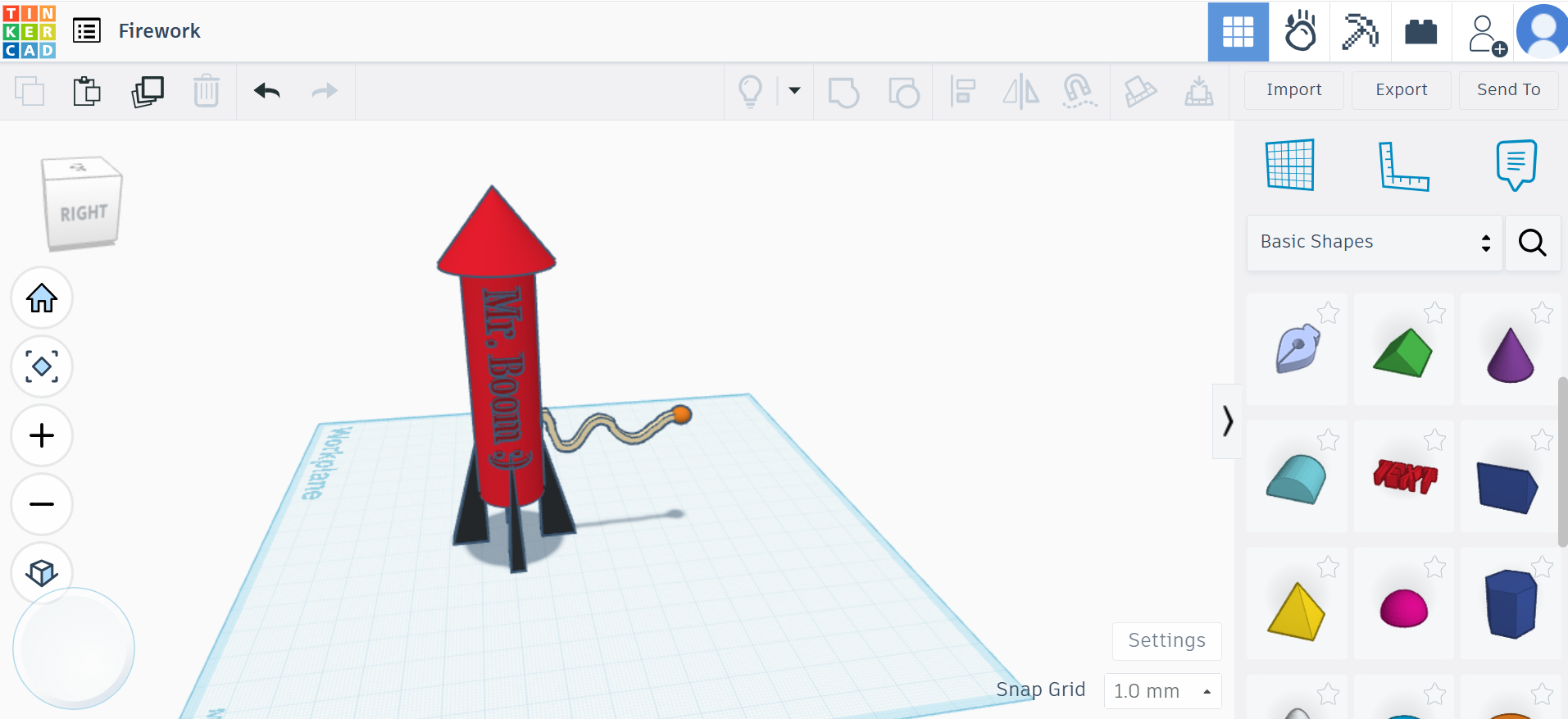
Task: Search shapes with magnifier icon
Action: pos(1532,243)
